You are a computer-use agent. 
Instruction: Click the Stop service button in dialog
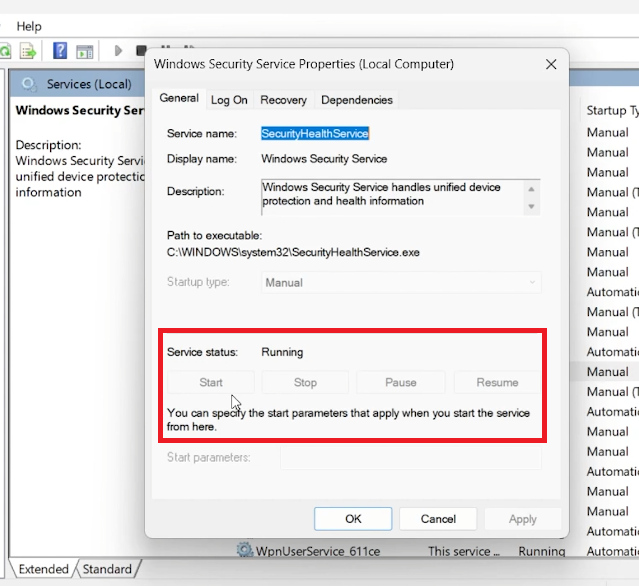coord(305,382)
